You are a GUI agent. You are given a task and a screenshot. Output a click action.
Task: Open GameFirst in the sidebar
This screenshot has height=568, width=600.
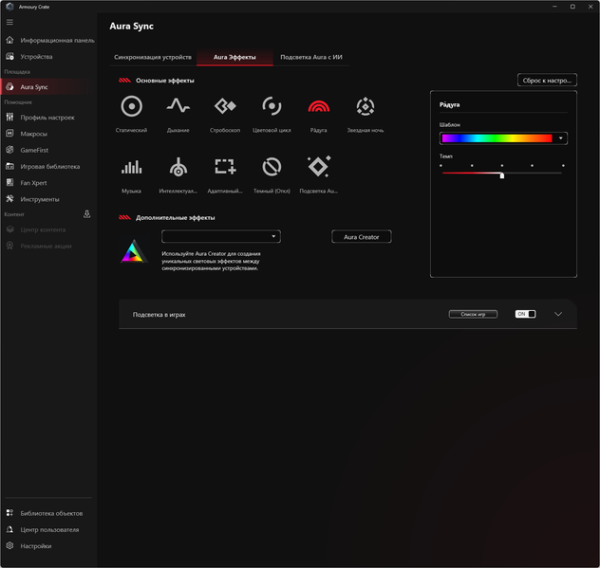[49, 150]
